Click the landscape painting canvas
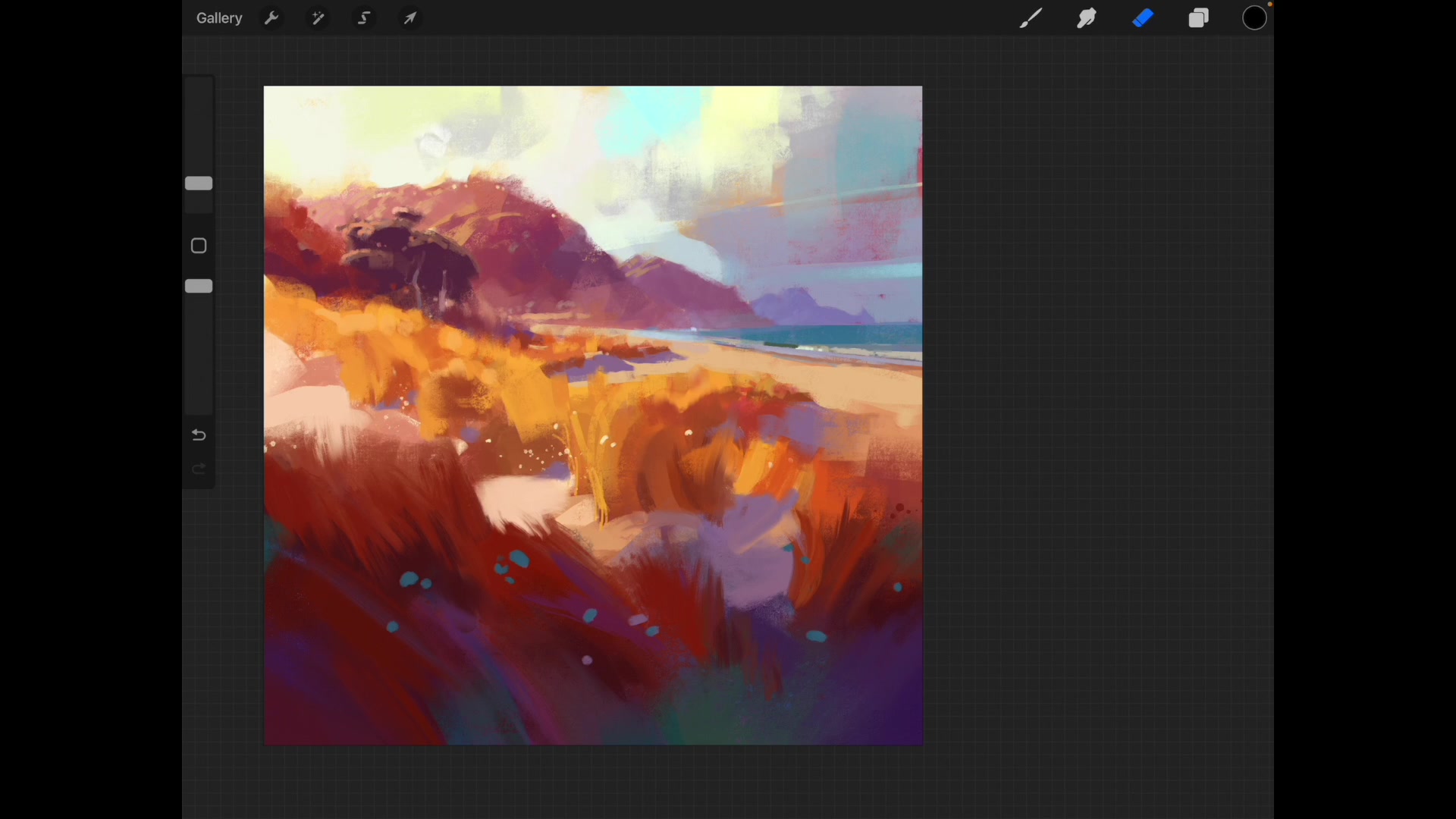The height and width of the screenshot is (819, 1456). pos(593,416)
